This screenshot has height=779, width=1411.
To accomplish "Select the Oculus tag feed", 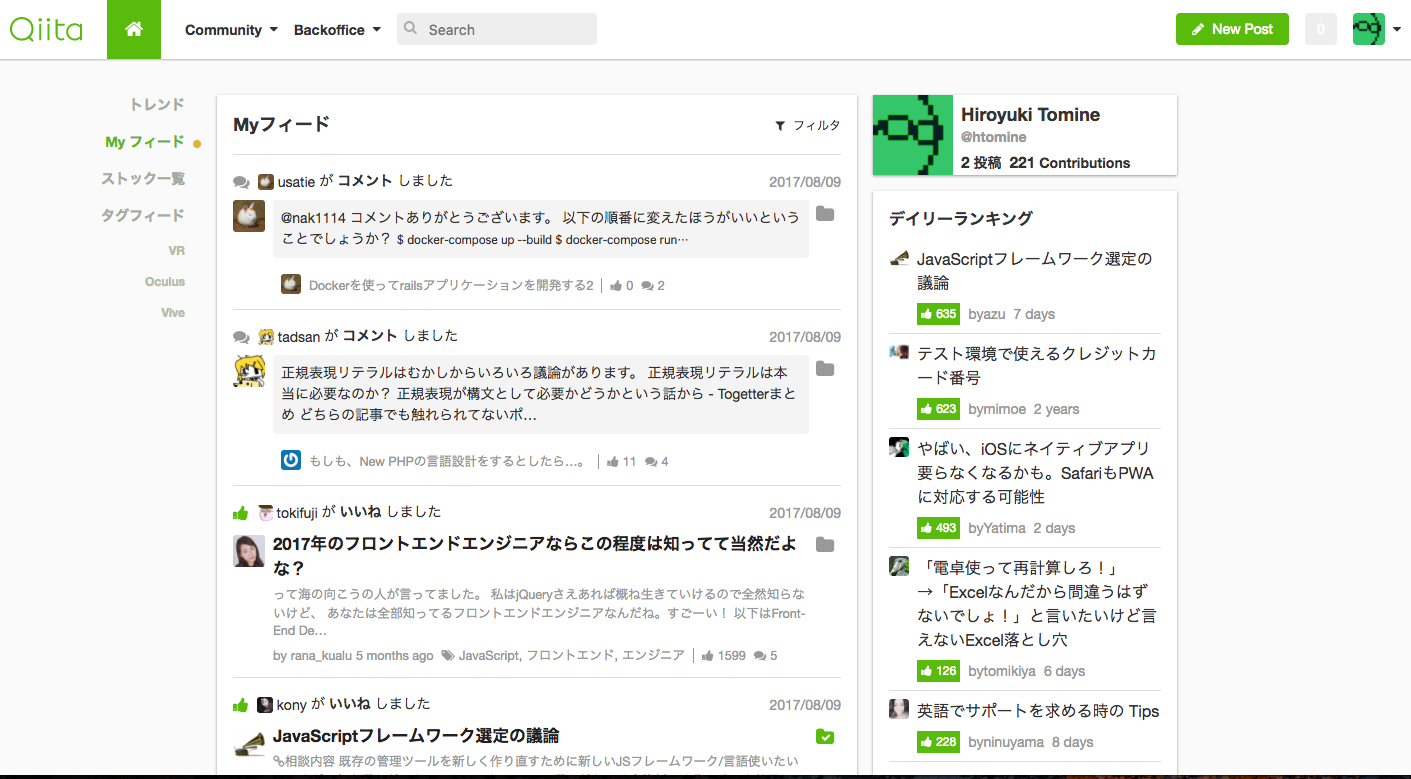I will tap(165, 282).
